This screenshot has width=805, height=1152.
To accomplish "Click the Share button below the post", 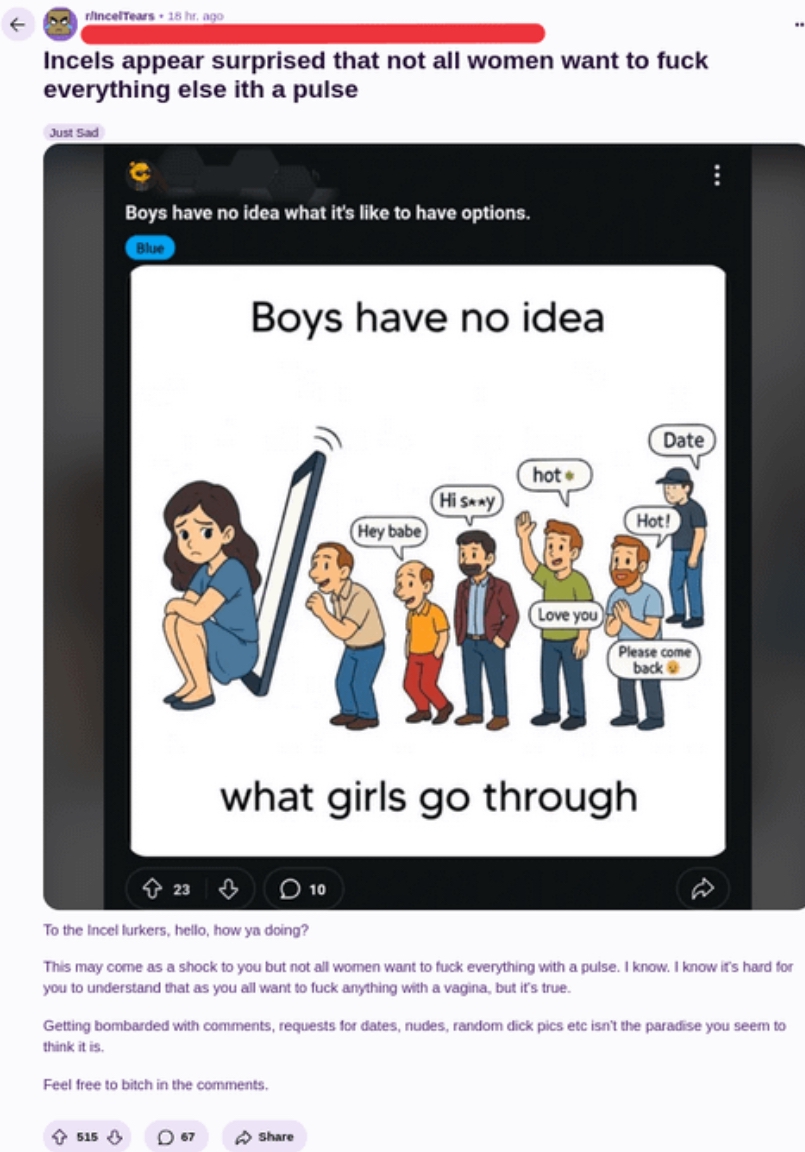I will point(264,1137).
